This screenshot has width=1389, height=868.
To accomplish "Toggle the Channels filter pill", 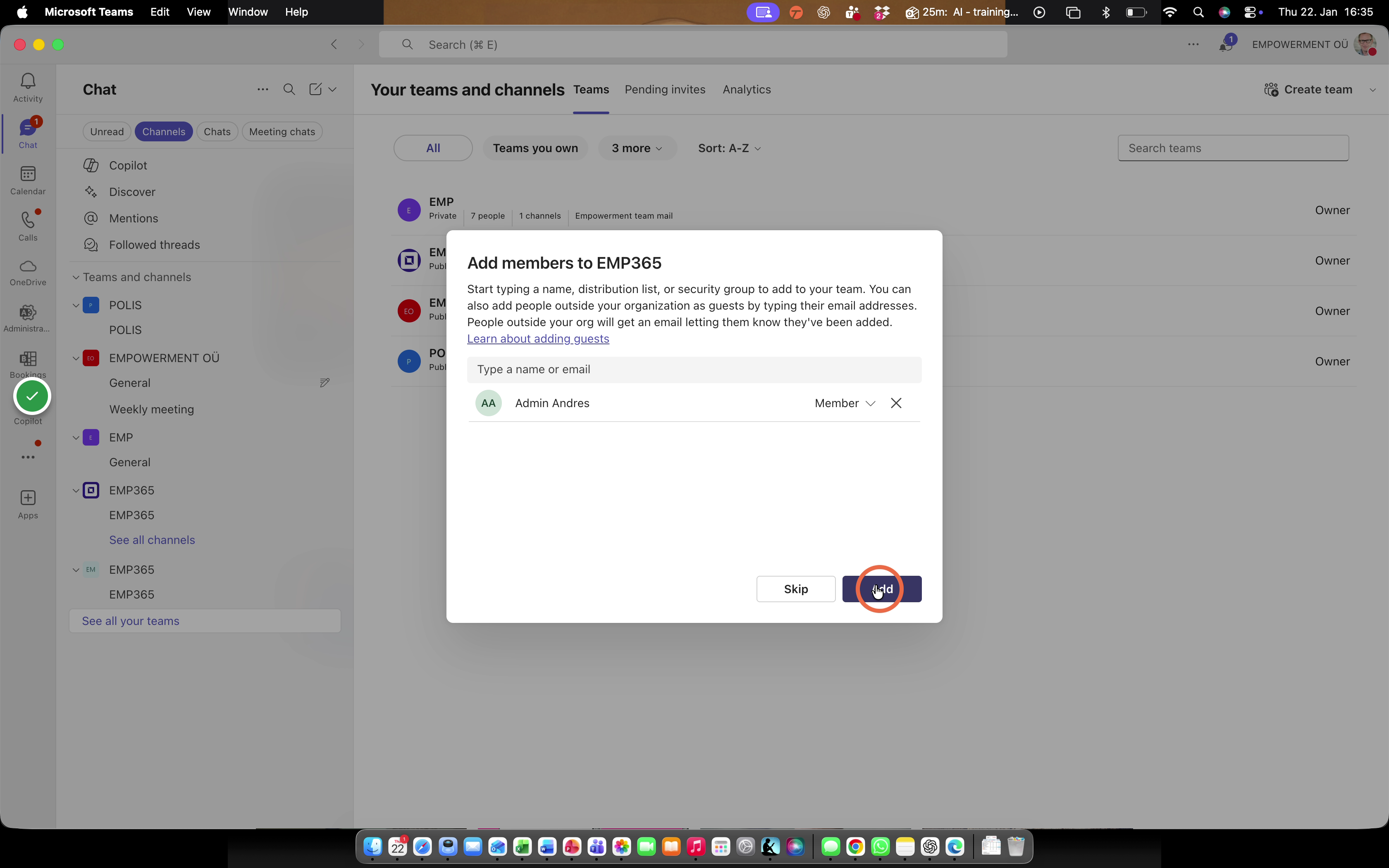I will (x=164, y=131).
